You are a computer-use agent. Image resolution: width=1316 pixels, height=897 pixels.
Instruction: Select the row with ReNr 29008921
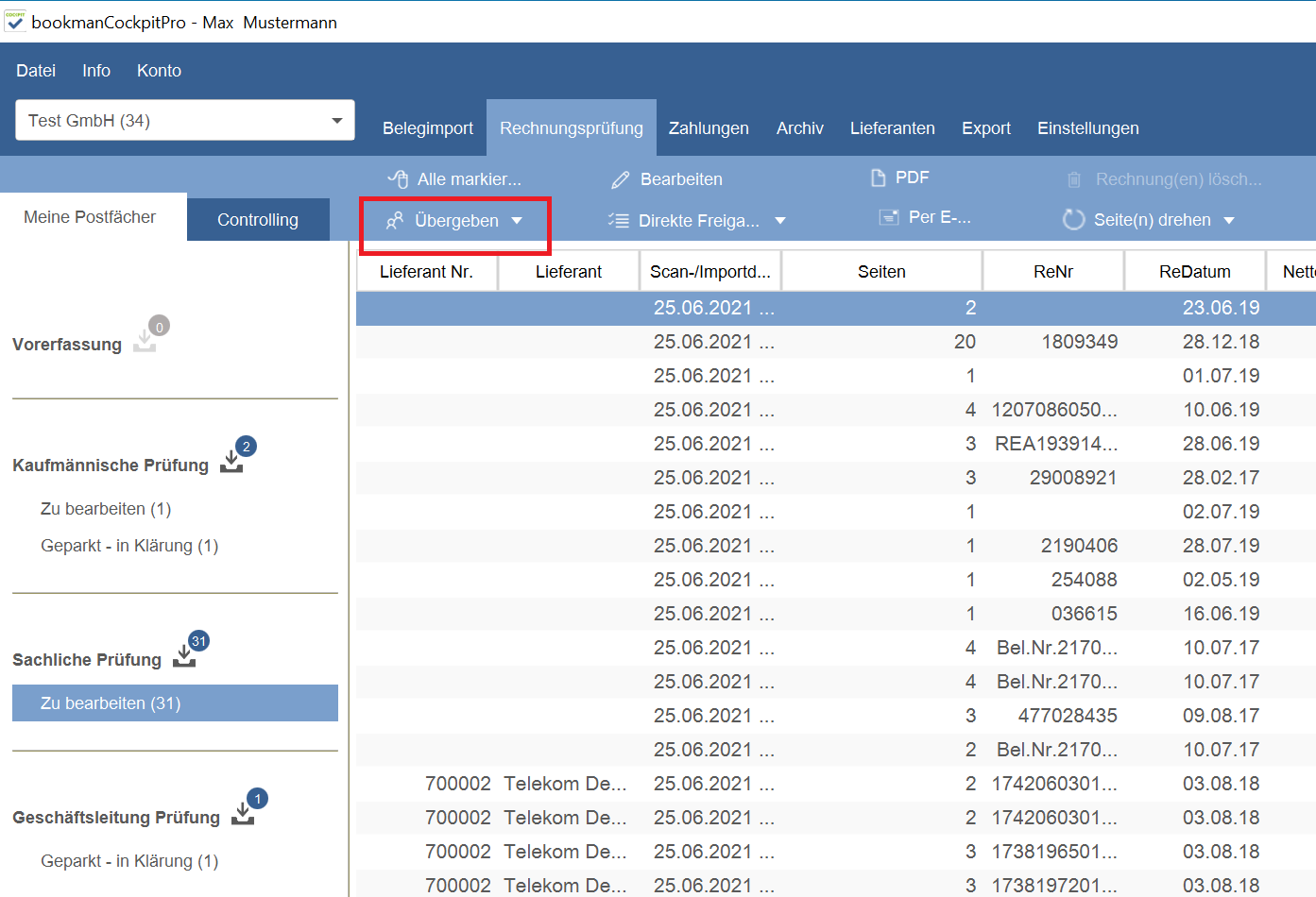pyautogui.click(x=836, y=478)
